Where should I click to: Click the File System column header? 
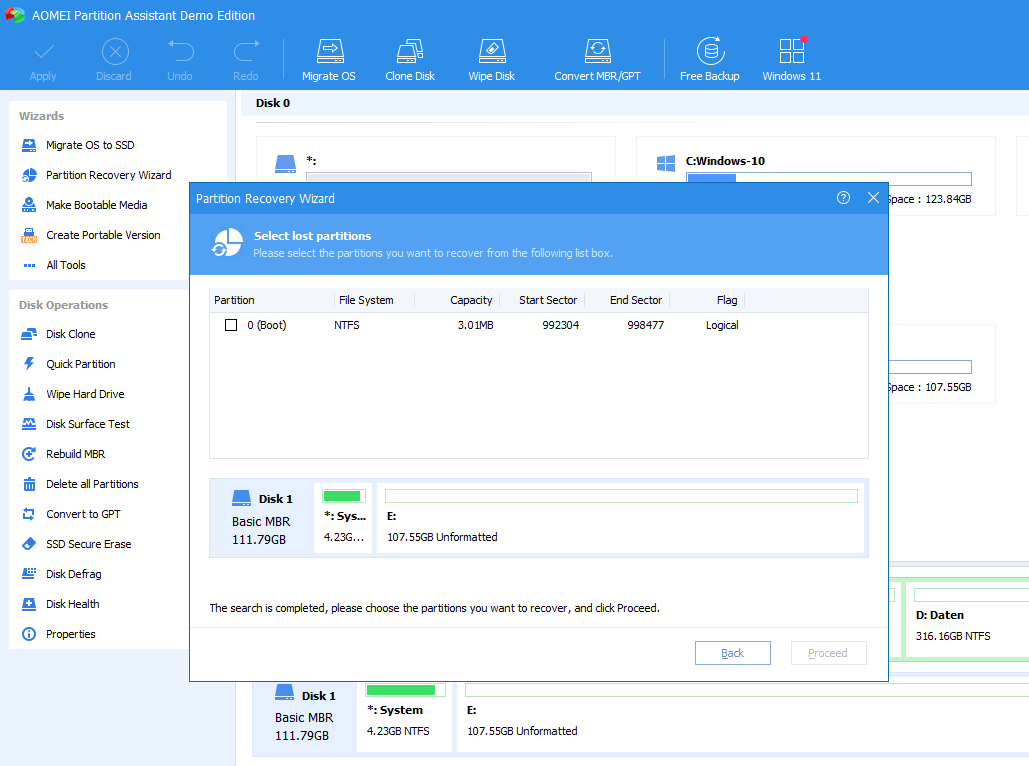coord(373,300)
